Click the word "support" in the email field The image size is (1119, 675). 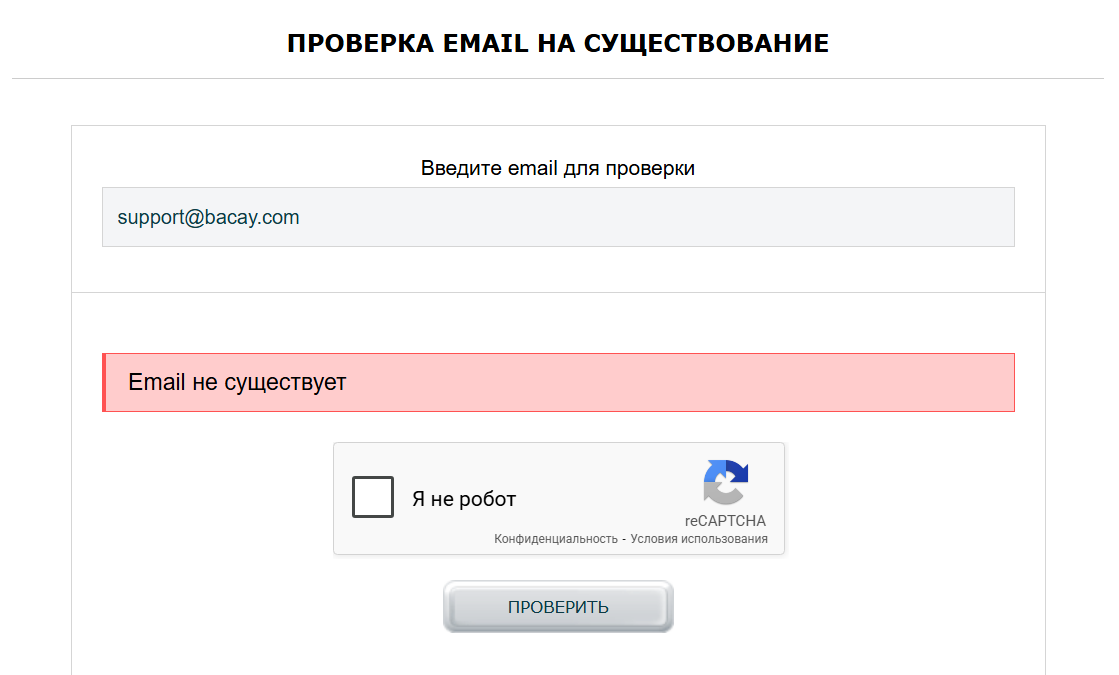click(150, 217)
